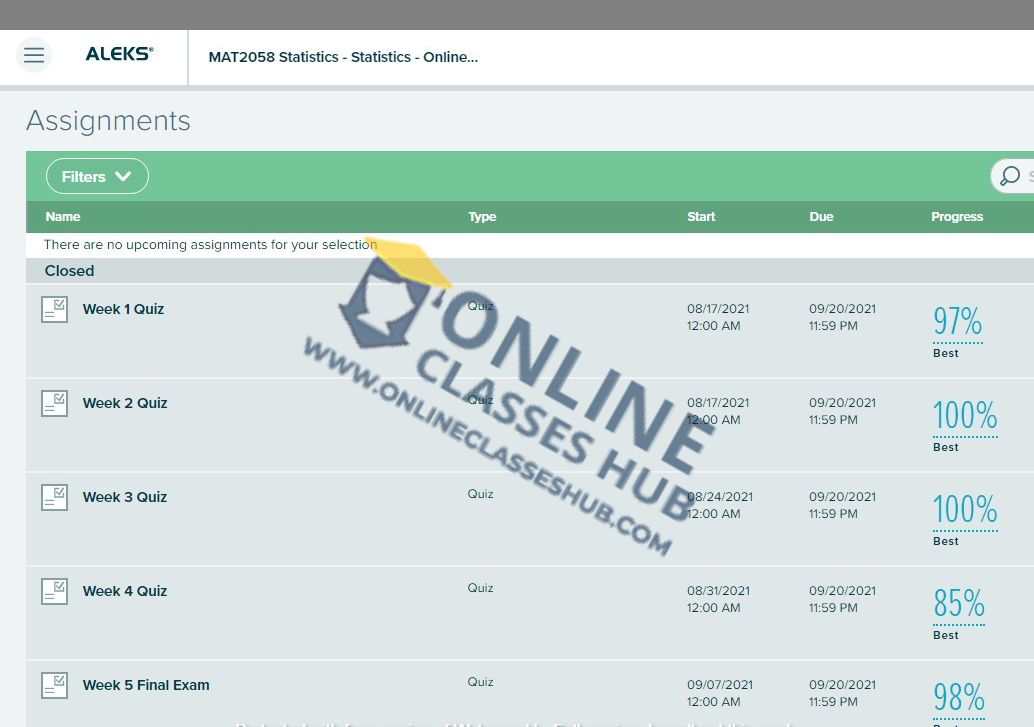Click the search magnifier icon

coord(1010,176)
